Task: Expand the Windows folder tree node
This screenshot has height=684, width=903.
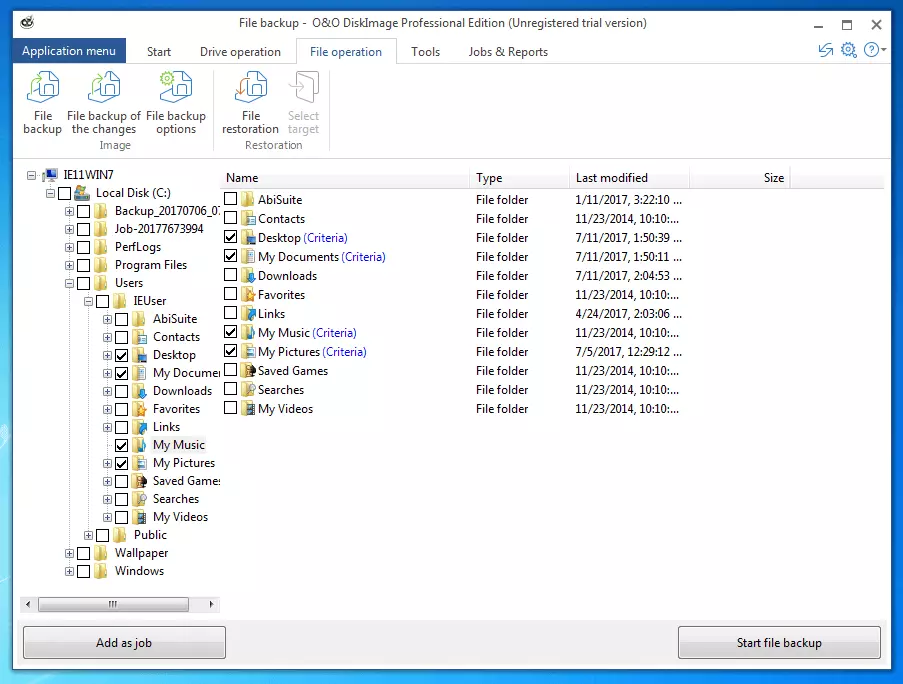Action: click(x=69, y=571)
